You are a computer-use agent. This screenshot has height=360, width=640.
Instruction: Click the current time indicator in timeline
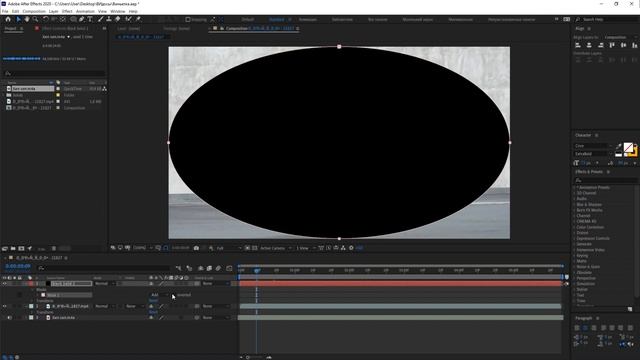coord(257,270)
